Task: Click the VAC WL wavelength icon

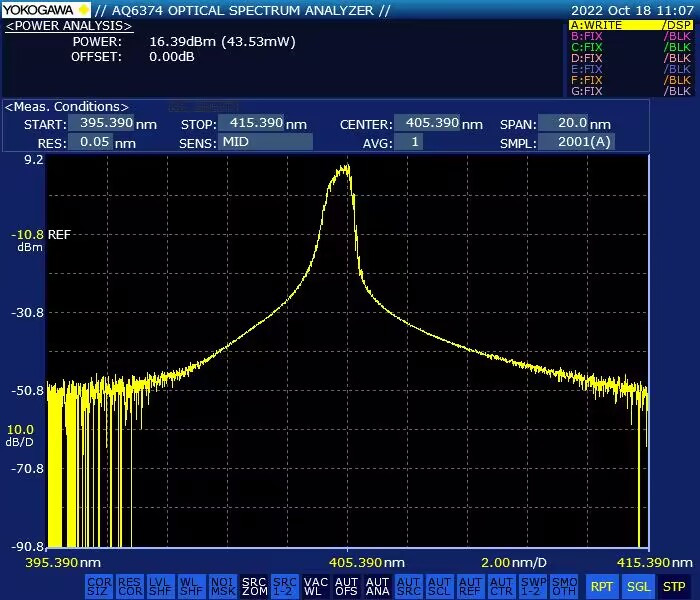Action: point(316,586)
